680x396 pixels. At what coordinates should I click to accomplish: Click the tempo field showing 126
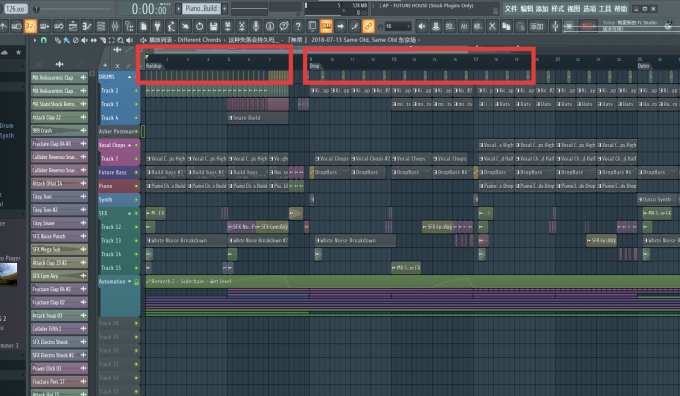(x=16, y=8)
